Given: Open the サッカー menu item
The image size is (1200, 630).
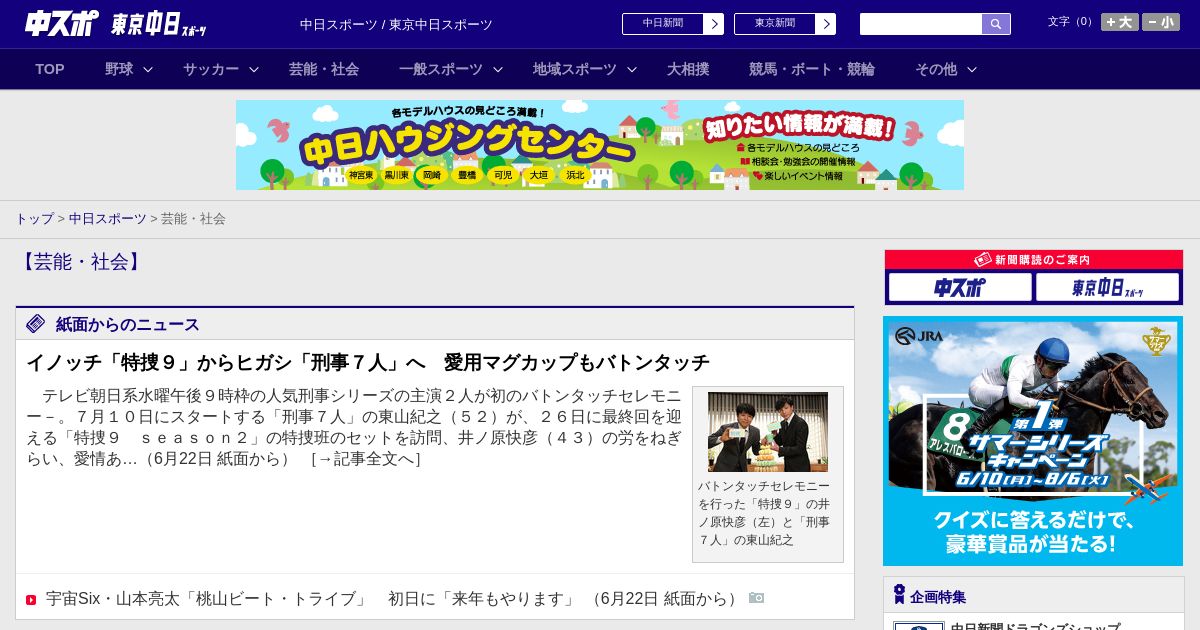Looking at the screenshot, I should [x=211, y=69].
